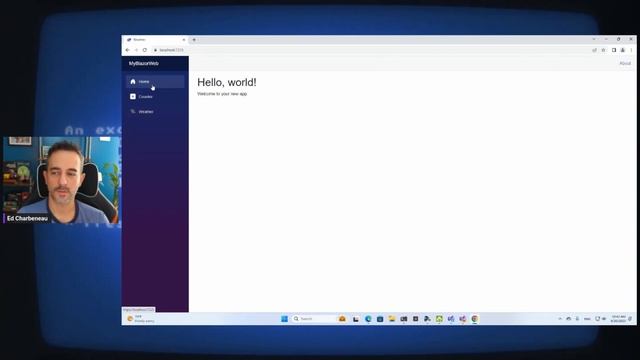
Task: Open the Chrome three-dot menu
Action: [631, 50]
